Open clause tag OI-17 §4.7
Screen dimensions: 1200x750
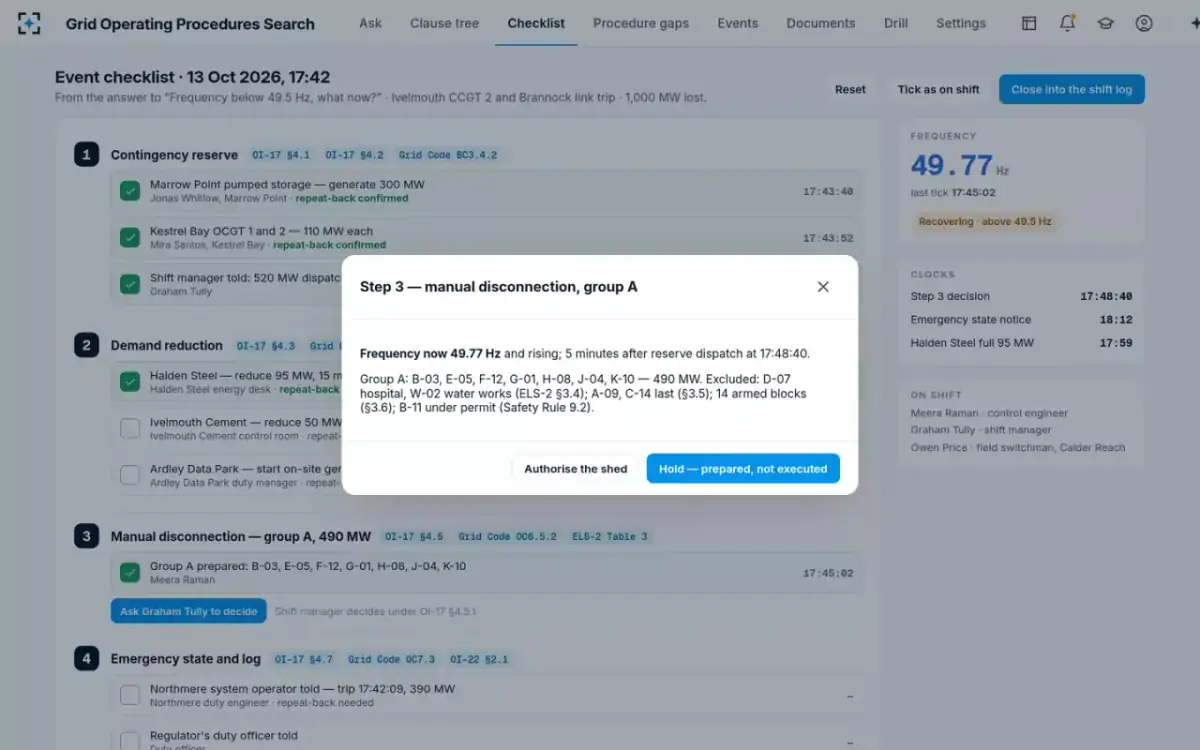[x=304, y=659]
